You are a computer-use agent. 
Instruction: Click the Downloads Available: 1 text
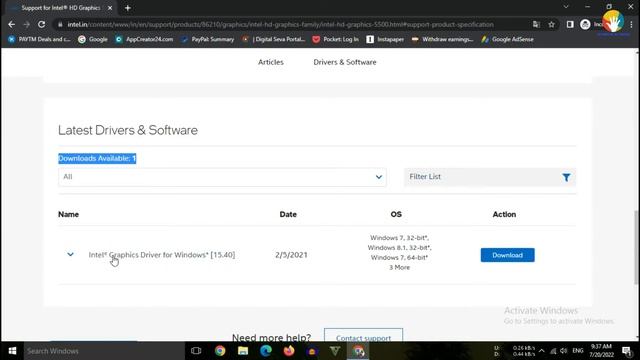[97, 158]
